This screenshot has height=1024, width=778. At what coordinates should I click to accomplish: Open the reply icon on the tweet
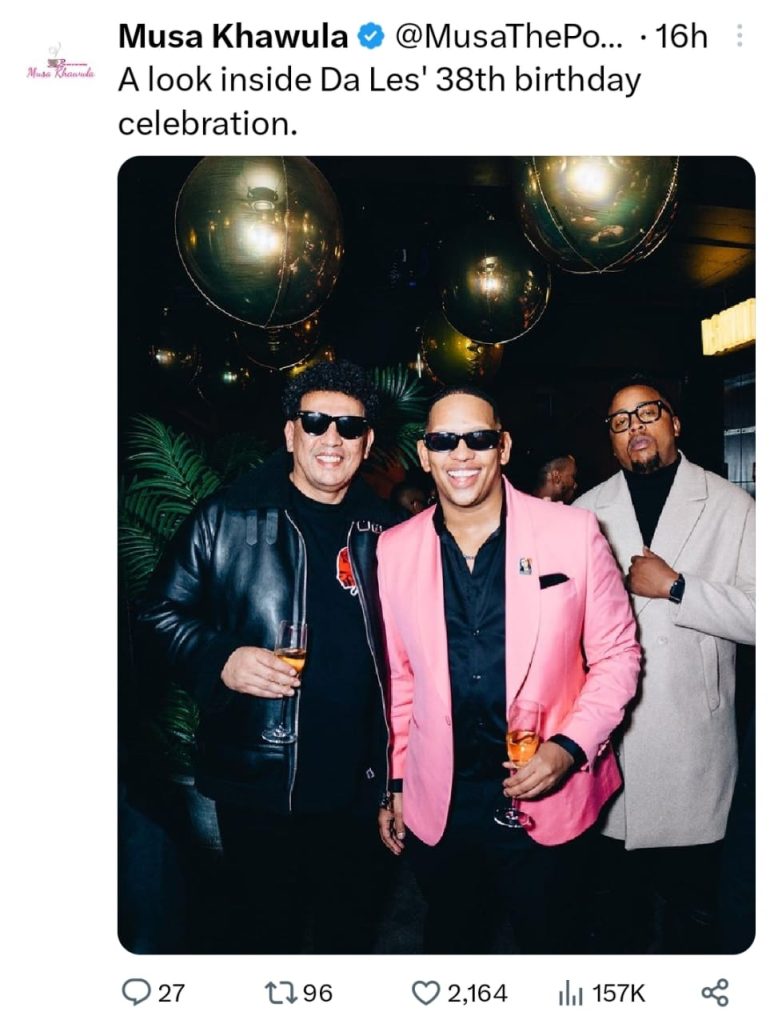pyautogui.click(x=136, y=992)
